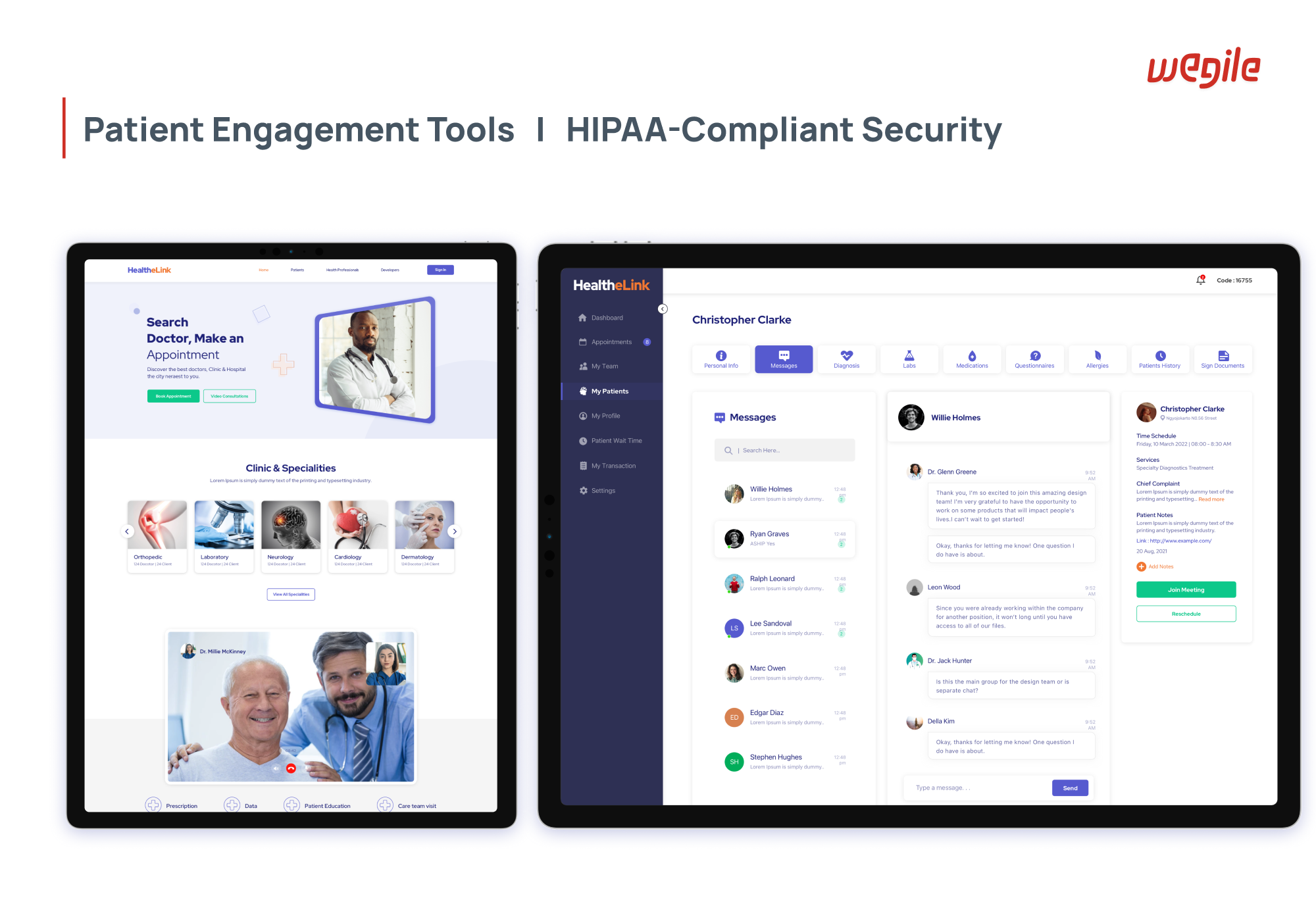Screen dimensions: 1316x921
Task: Click Patients in the website navigation
Action: [x=297, y=270]
